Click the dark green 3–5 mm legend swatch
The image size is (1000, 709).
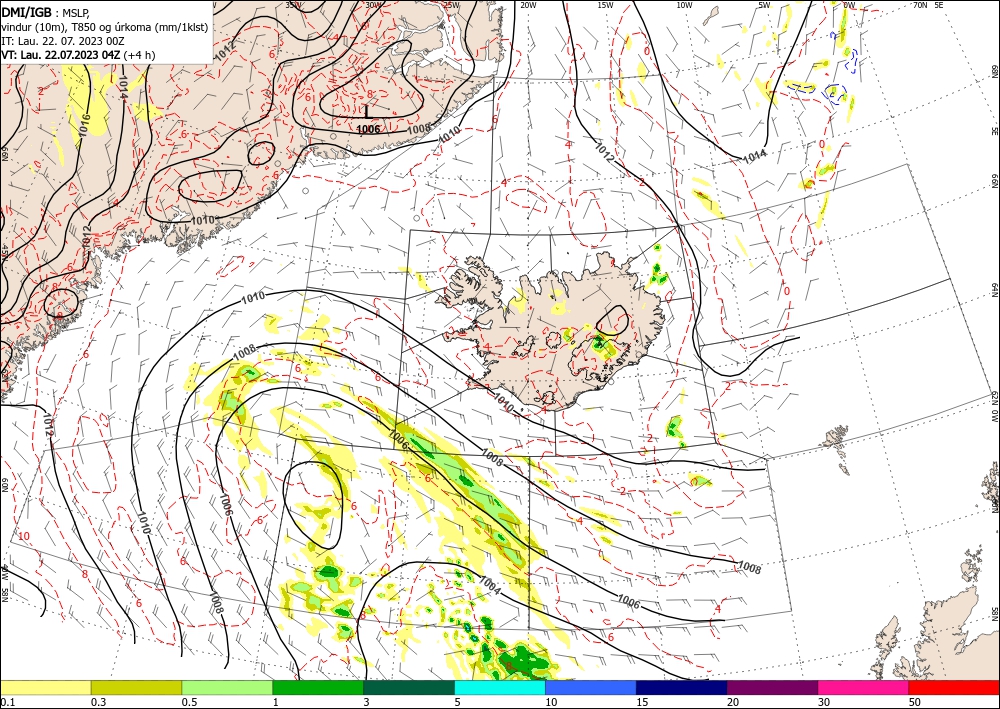coord(409,687)
